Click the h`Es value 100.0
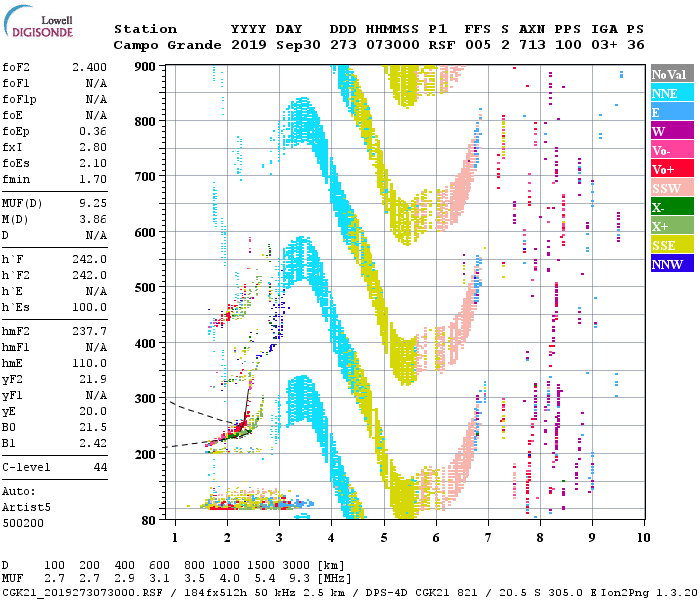The image size is (700, 600). (89, 308)
